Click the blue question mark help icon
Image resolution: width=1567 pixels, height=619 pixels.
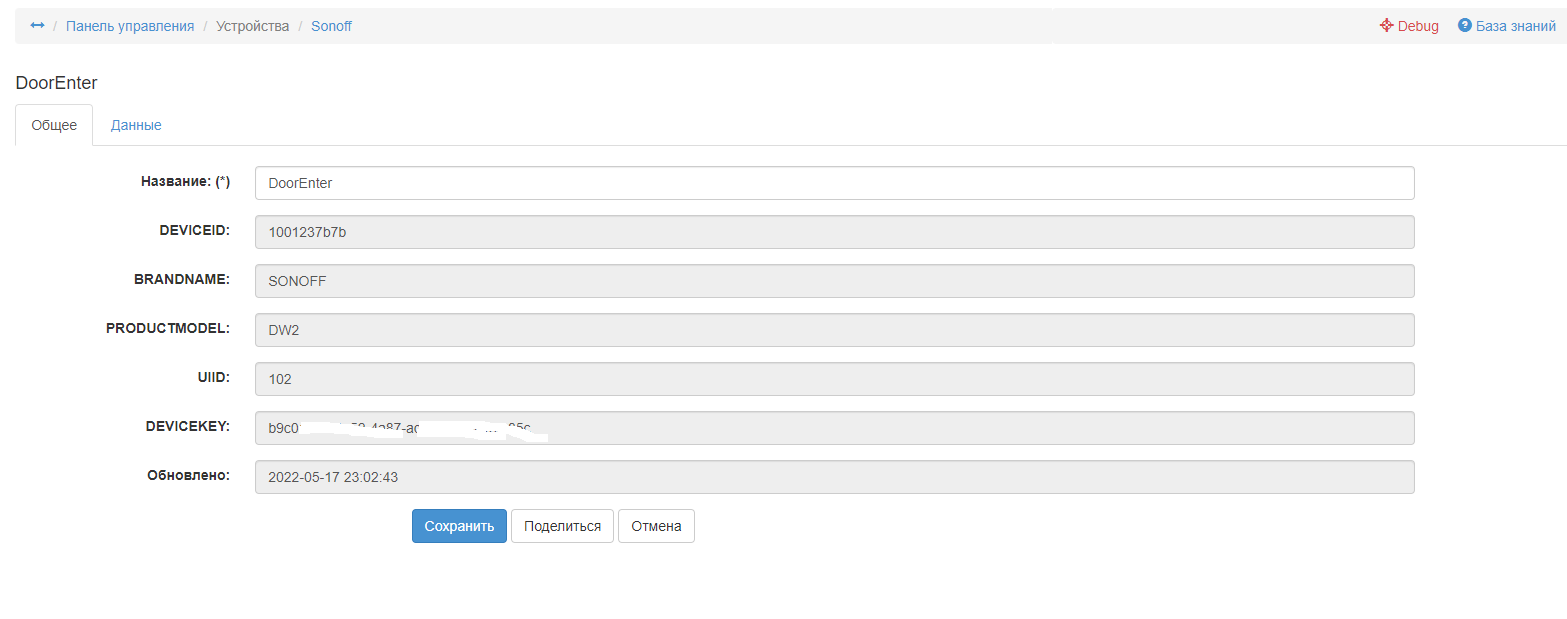point(1464,26)
